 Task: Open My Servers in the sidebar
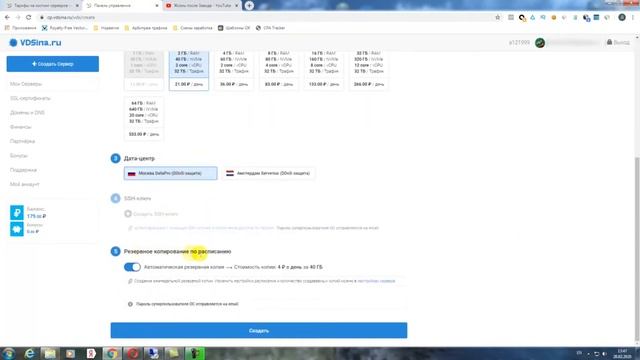point(26,84)
